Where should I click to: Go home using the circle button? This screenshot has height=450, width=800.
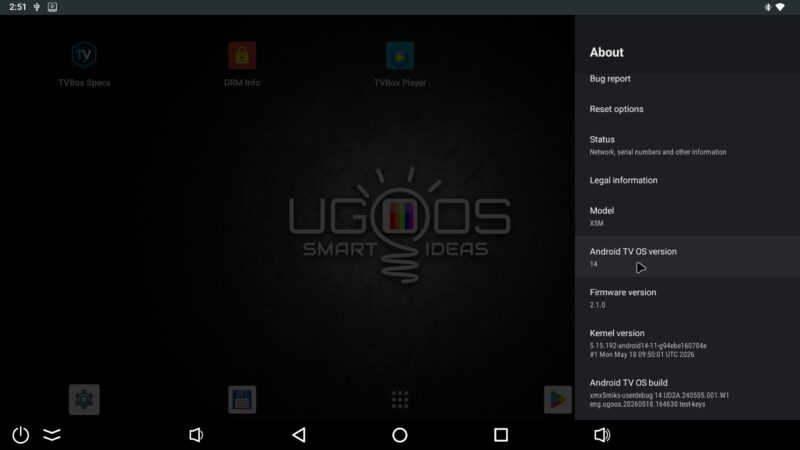tap(399, 435)
